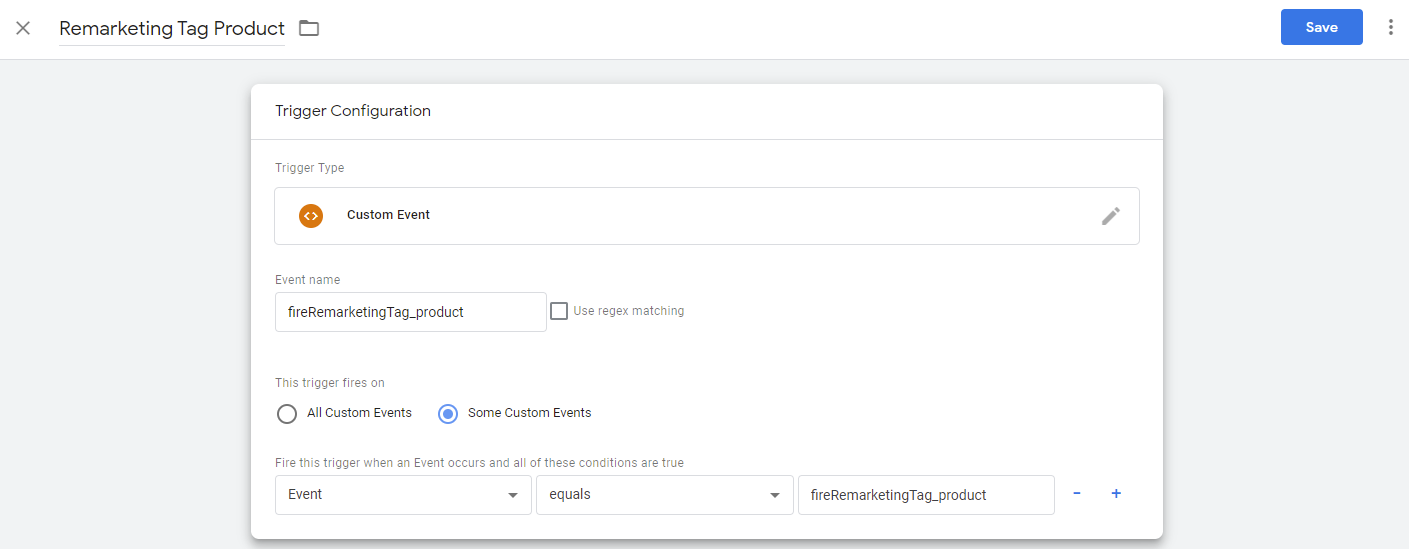Open the three-dot more actions menu
1409x549 pixels.
coord(1390,28)
